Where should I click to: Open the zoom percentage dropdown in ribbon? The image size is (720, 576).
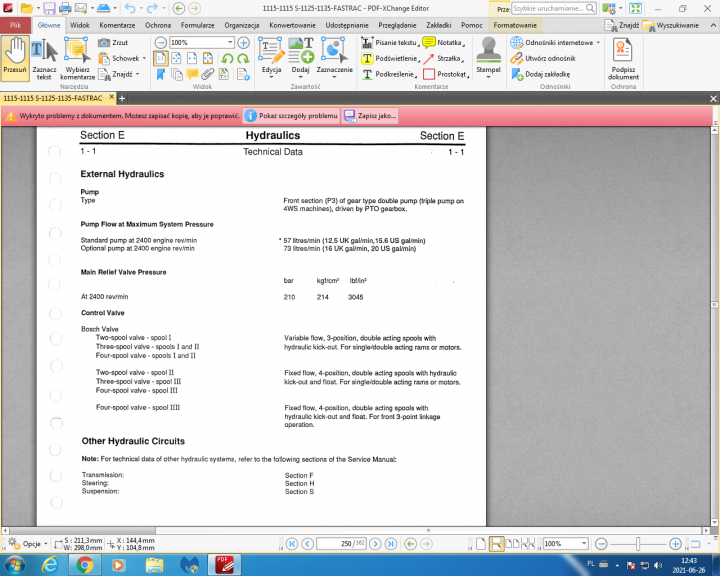(231, 43)
